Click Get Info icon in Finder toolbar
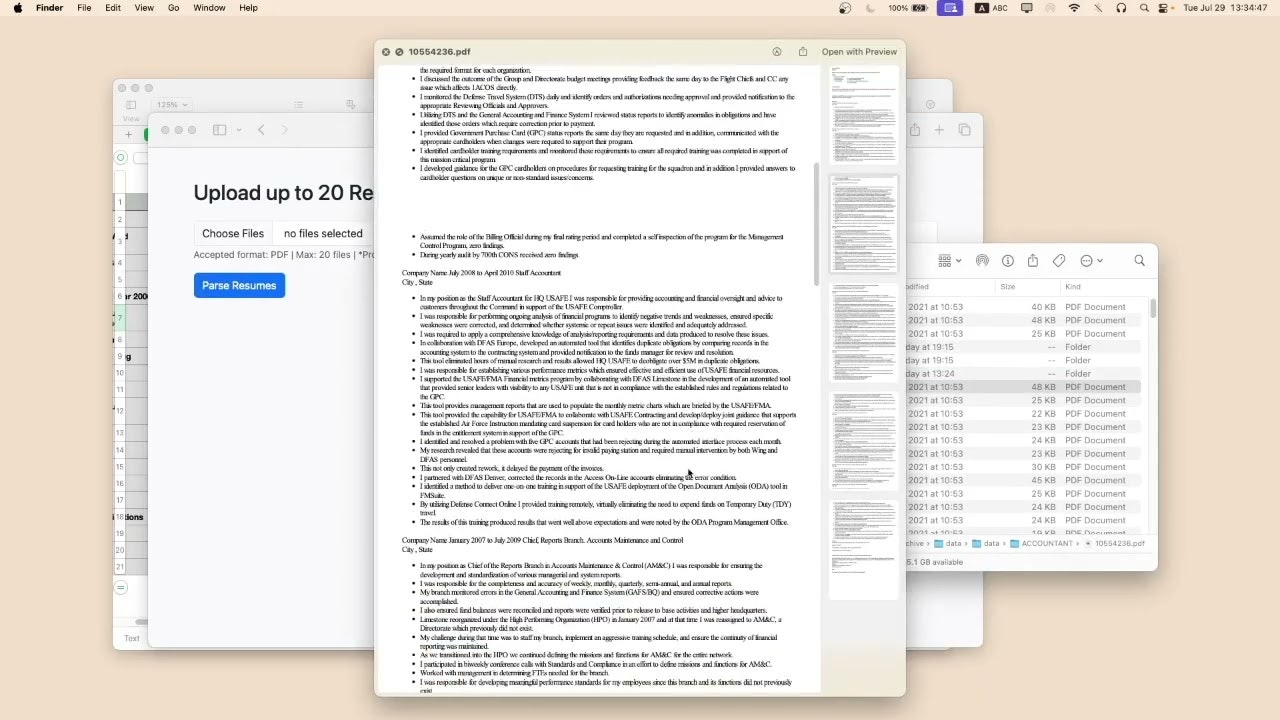 [1008, 261]
